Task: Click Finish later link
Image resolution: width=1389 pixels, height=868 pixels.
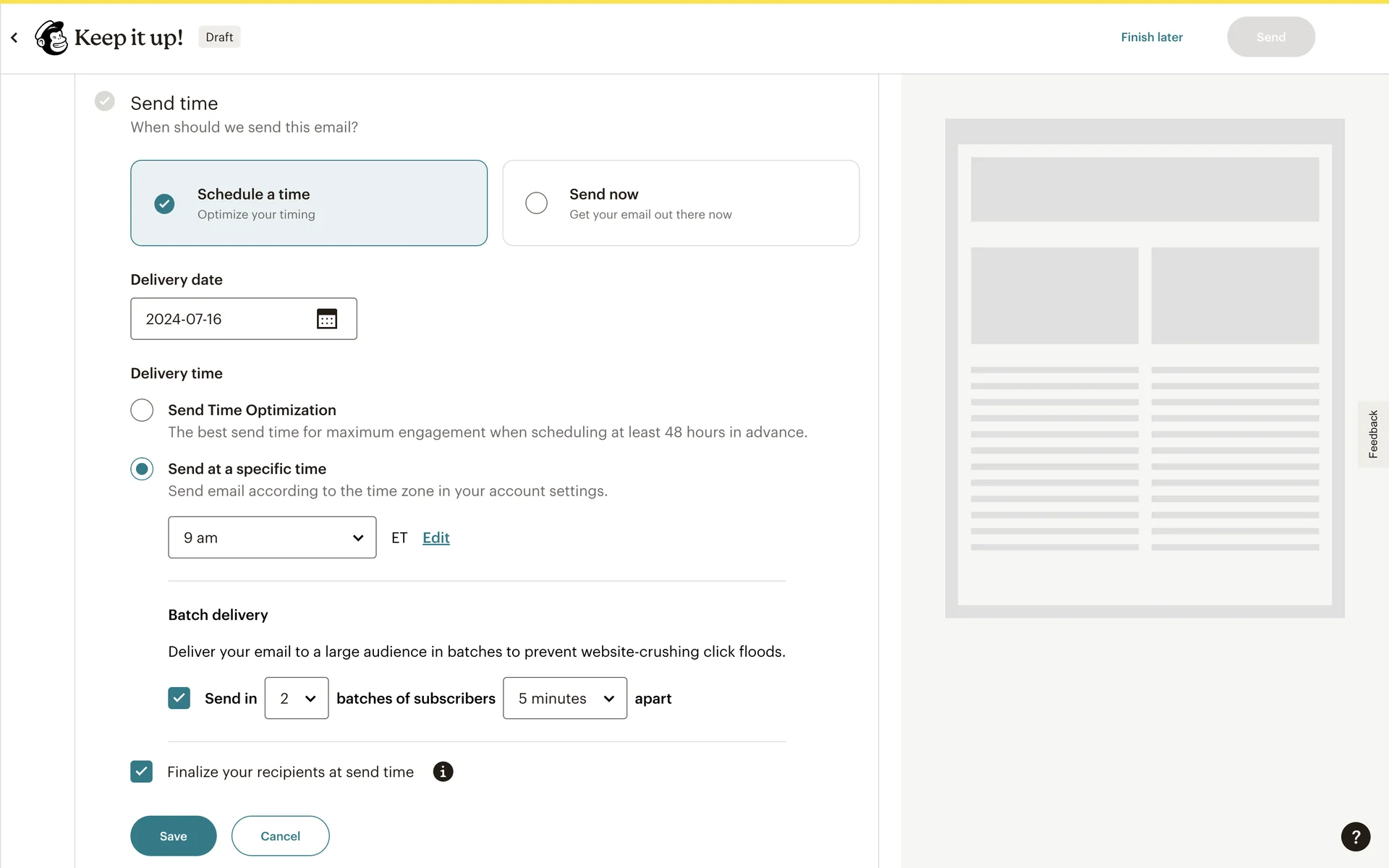Action: pyautogui.click(x=1152, y=37)
